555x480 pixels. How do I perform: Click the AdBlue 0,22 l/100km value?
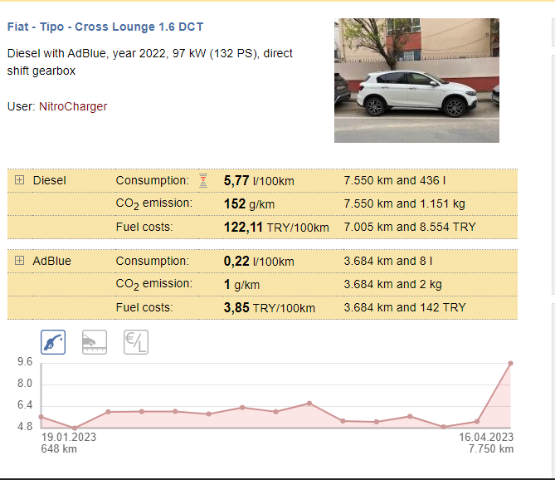click(259, 261)
